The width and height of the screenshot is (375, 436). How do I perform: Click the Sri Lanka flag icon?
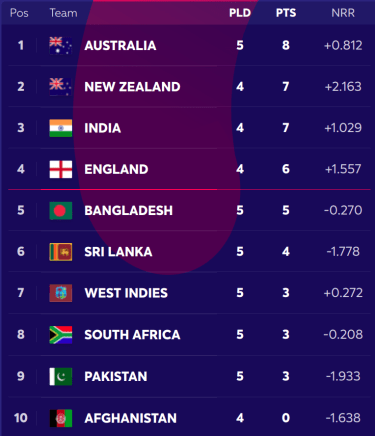[x=61, y=252]
